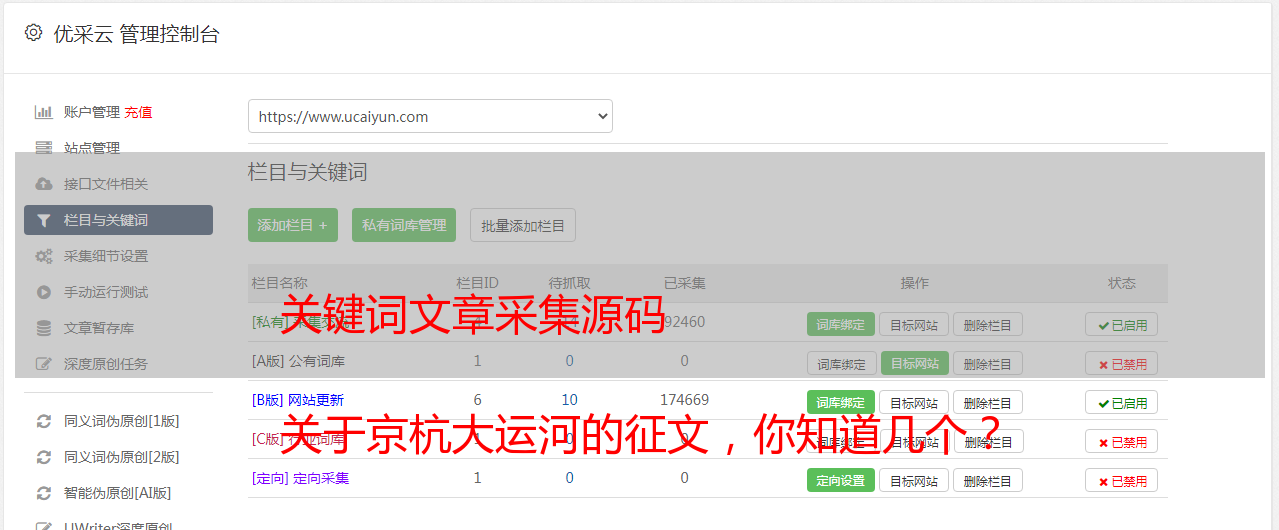Viewport: 1279px width, 530px height.
Task: Click 批量添加栏目 button
Action: pyautogui.click(x=523, y=225)
